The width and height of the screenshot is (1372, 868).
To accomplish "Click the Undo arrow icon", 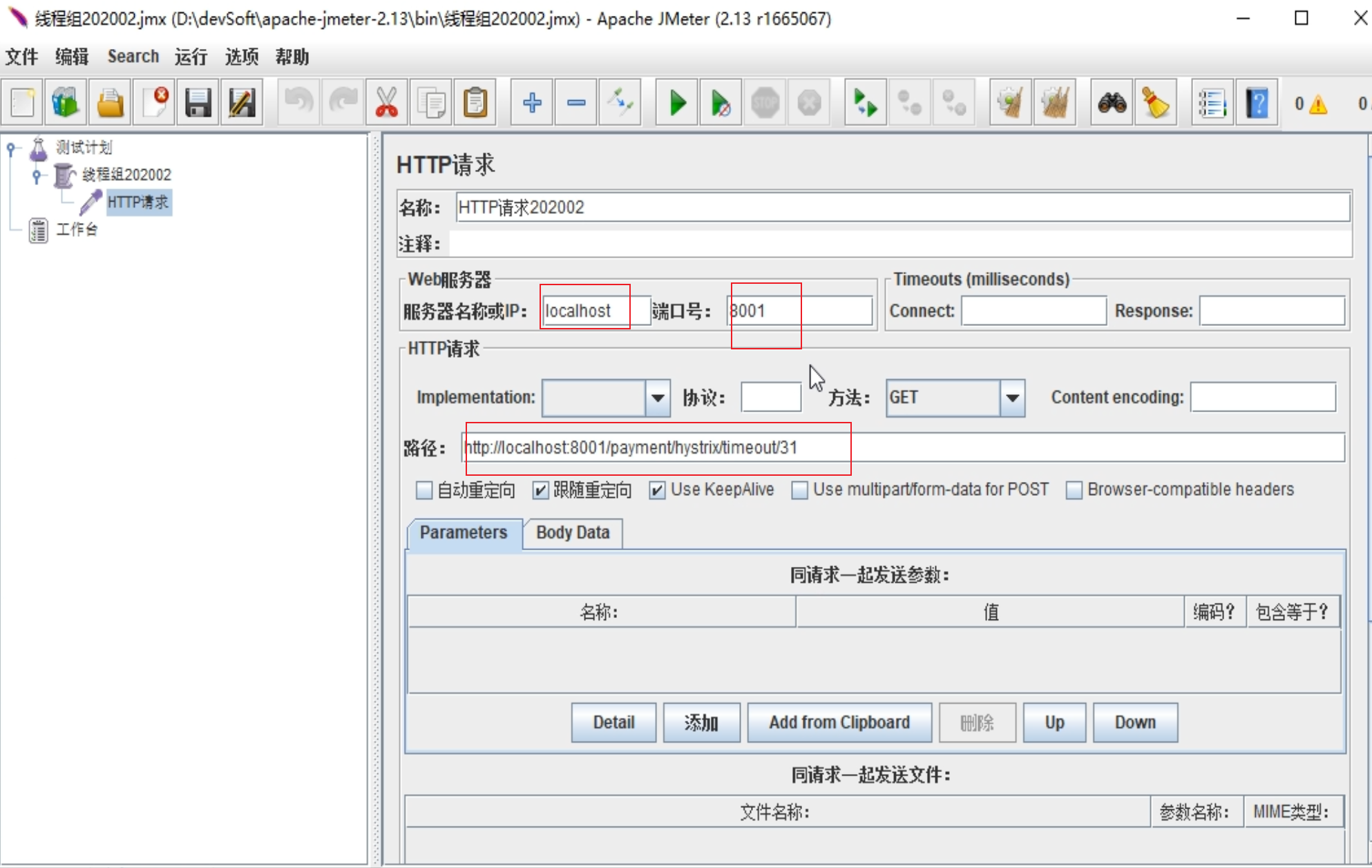I will click(299, 104).
